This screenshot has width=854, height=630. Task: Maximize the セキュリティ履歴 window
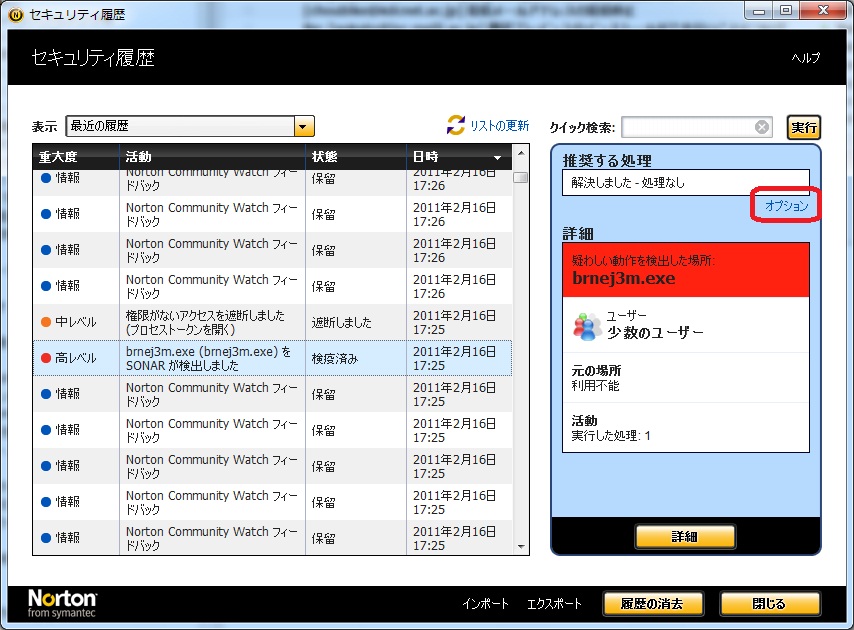click(786, 10)
